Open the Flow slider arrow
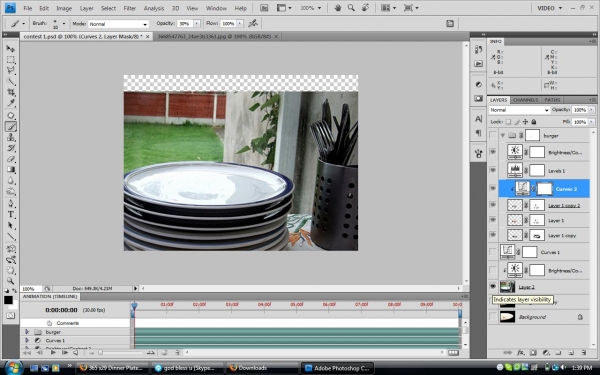 pos(240,24)
